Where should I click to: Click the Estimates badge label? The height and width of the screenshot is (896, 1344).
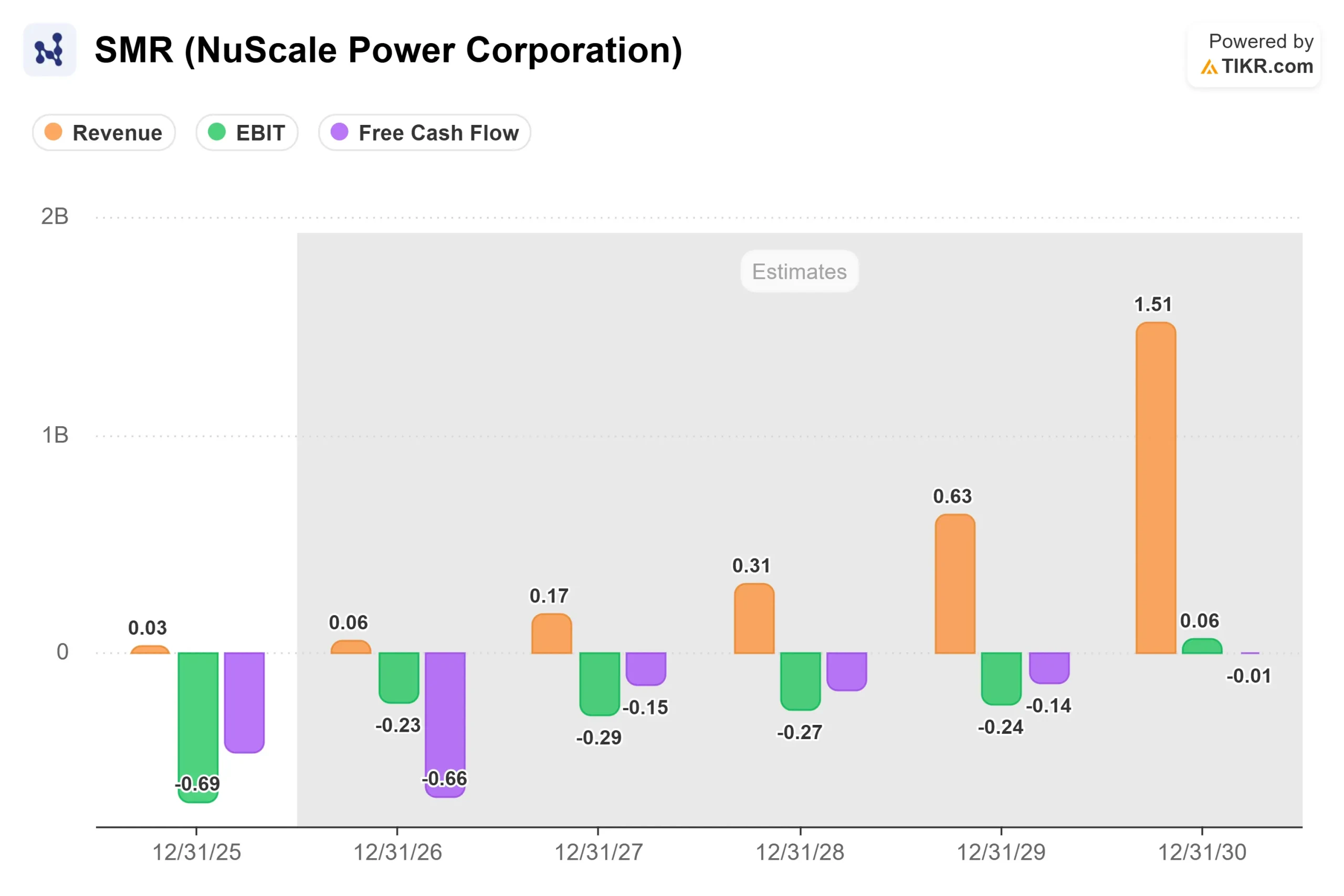tap(800, 271)
